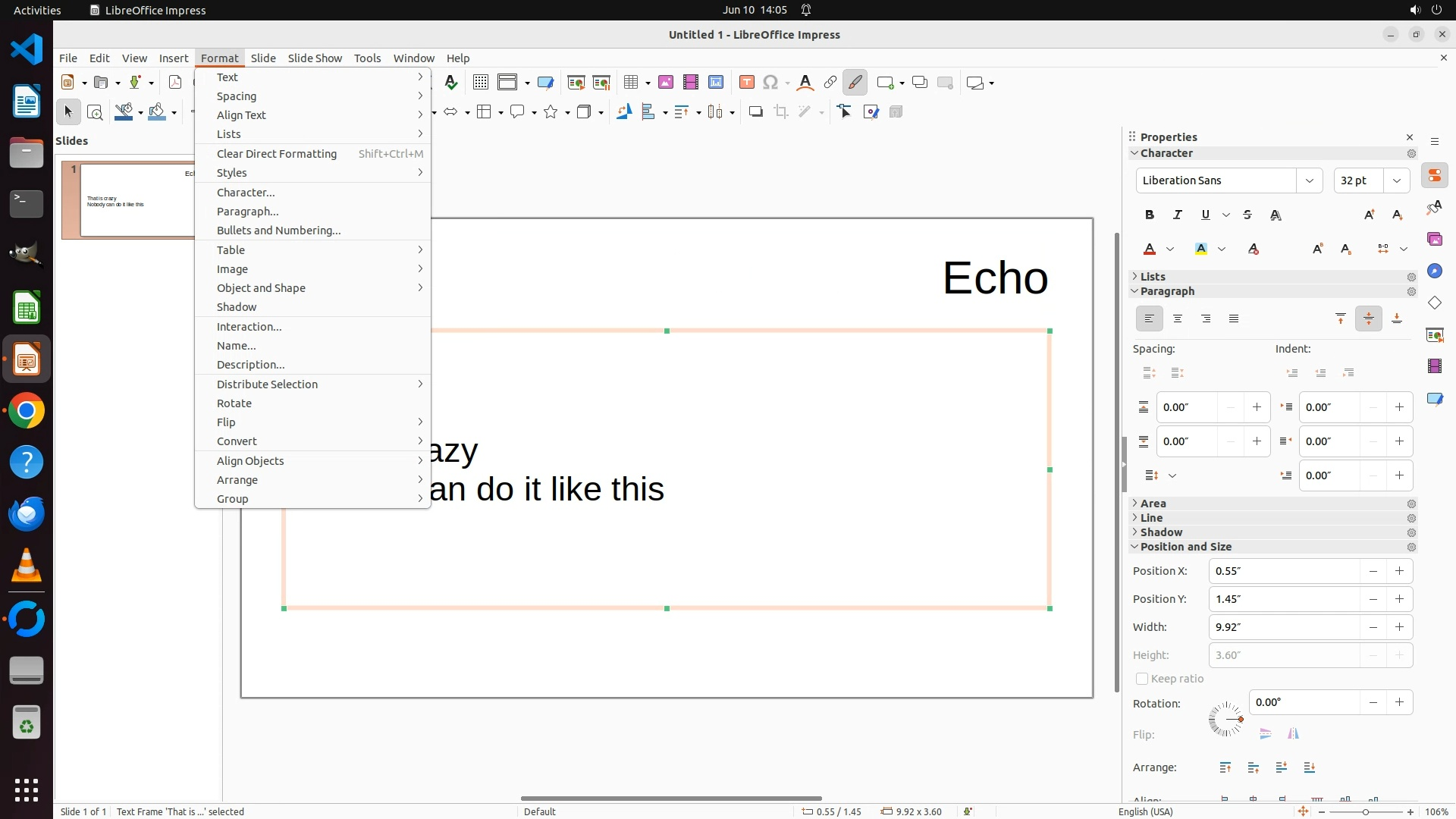1456x819 pixels.
Task: Toggle Justified paragraph alignment
Action: [x=1234, y=319]
